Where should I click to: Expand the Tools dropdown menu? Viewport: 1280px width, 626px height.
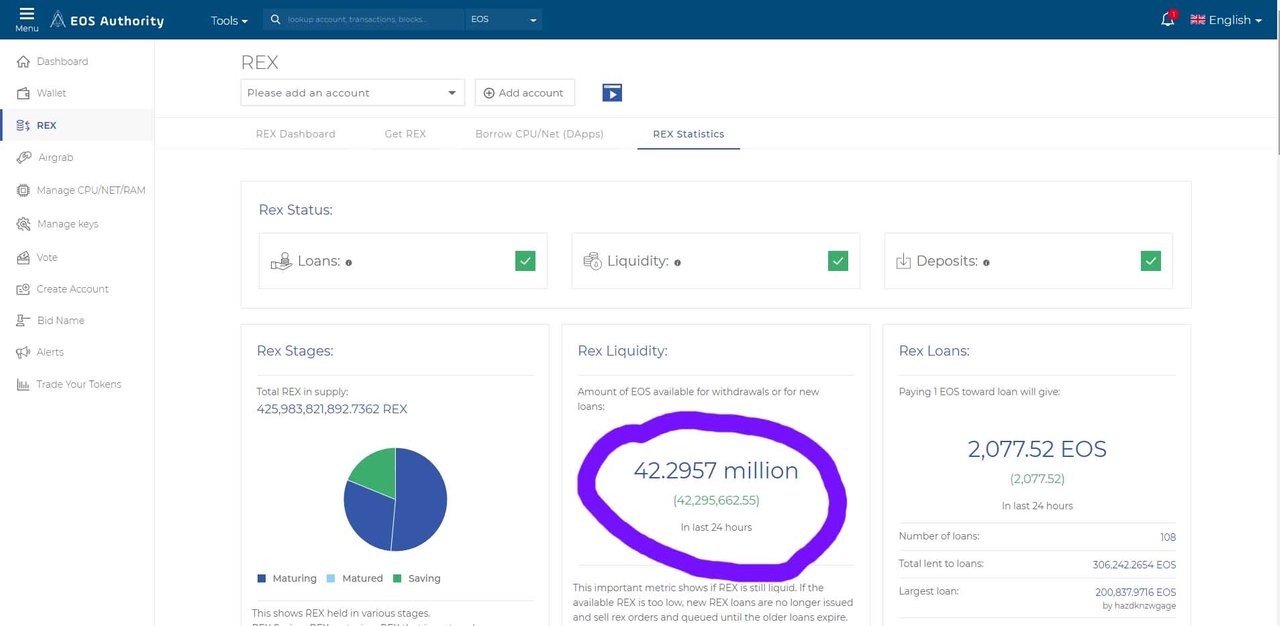229,20
